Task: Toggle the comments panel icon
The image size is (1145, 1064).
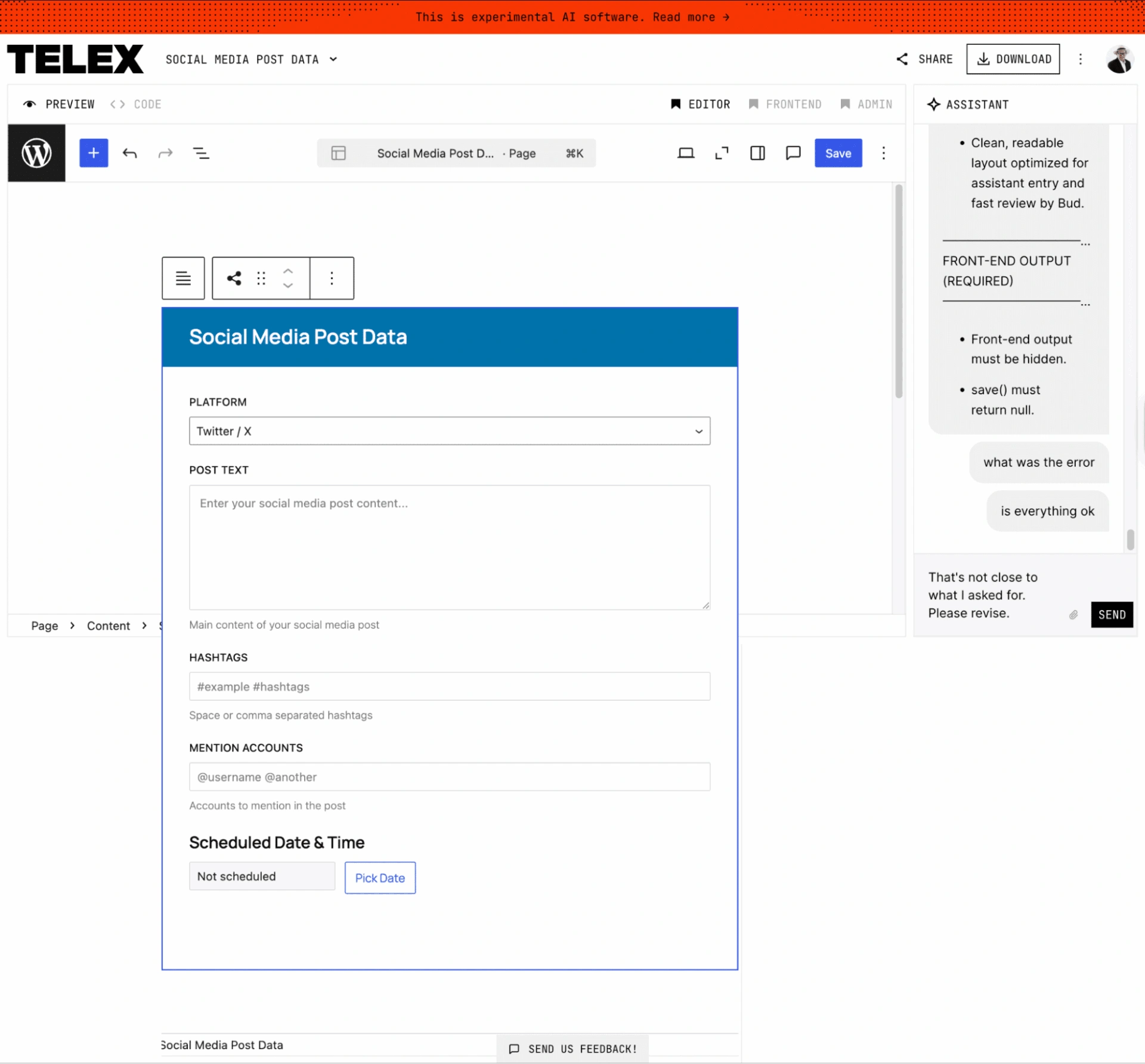Action: (x=793, y=153)
